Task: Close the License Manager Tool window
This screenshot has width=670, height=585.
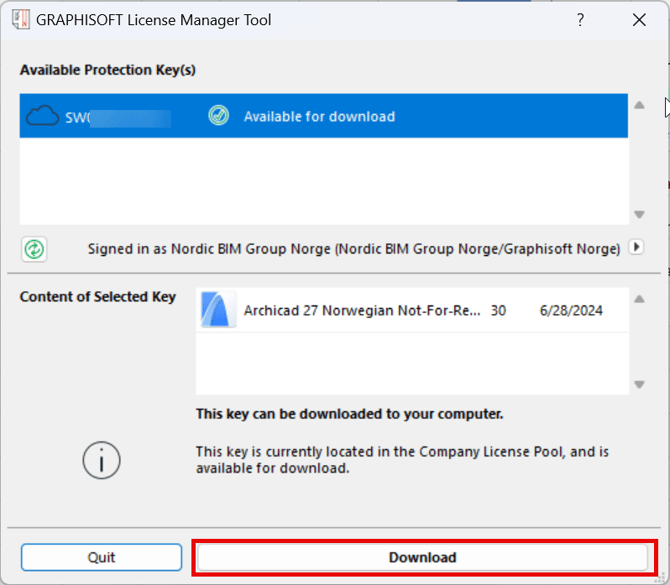Action: pyautogui.click(x=639, y=20)
